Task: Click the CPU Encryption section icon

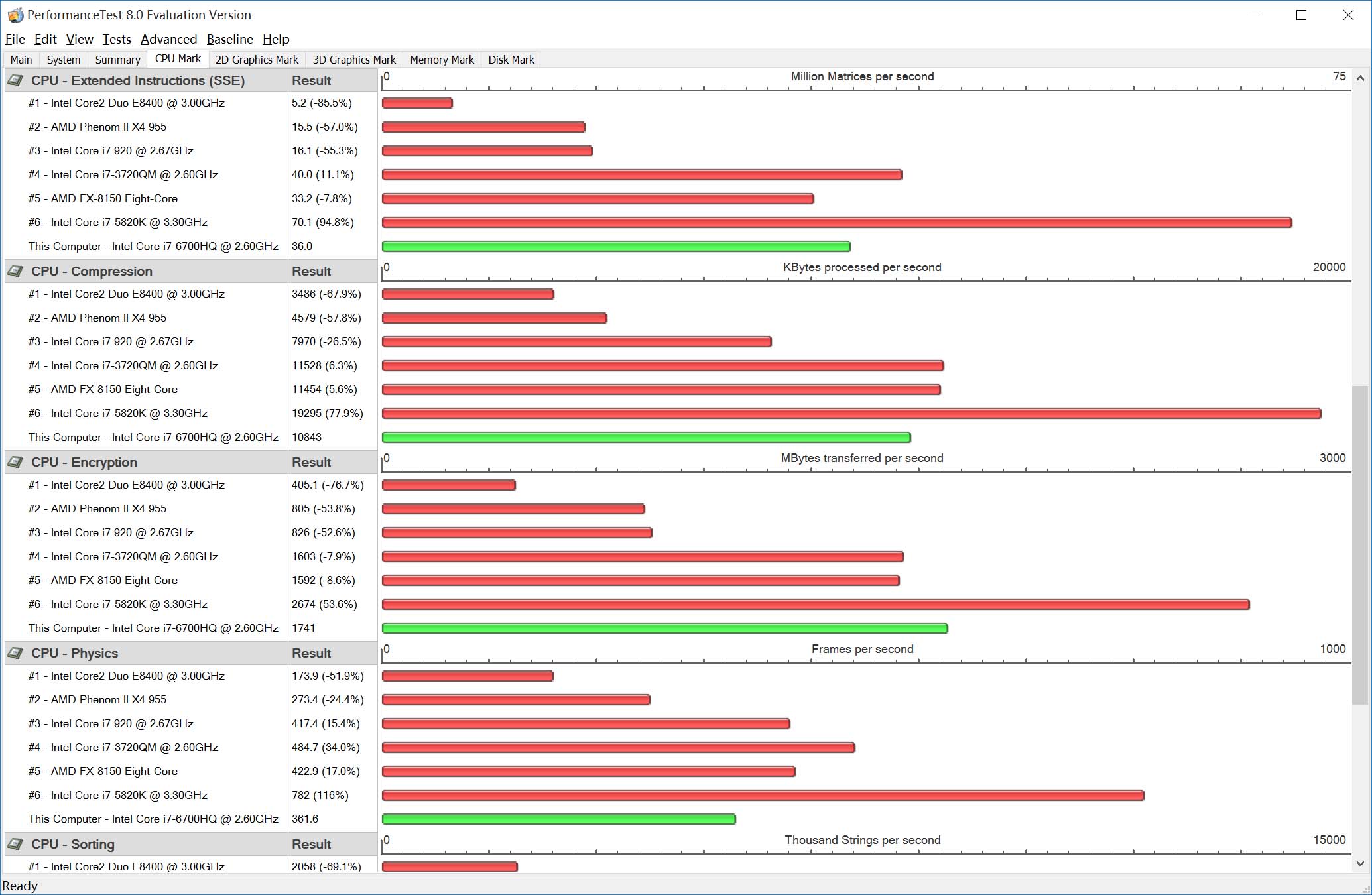Action: [x=15, y=463]
